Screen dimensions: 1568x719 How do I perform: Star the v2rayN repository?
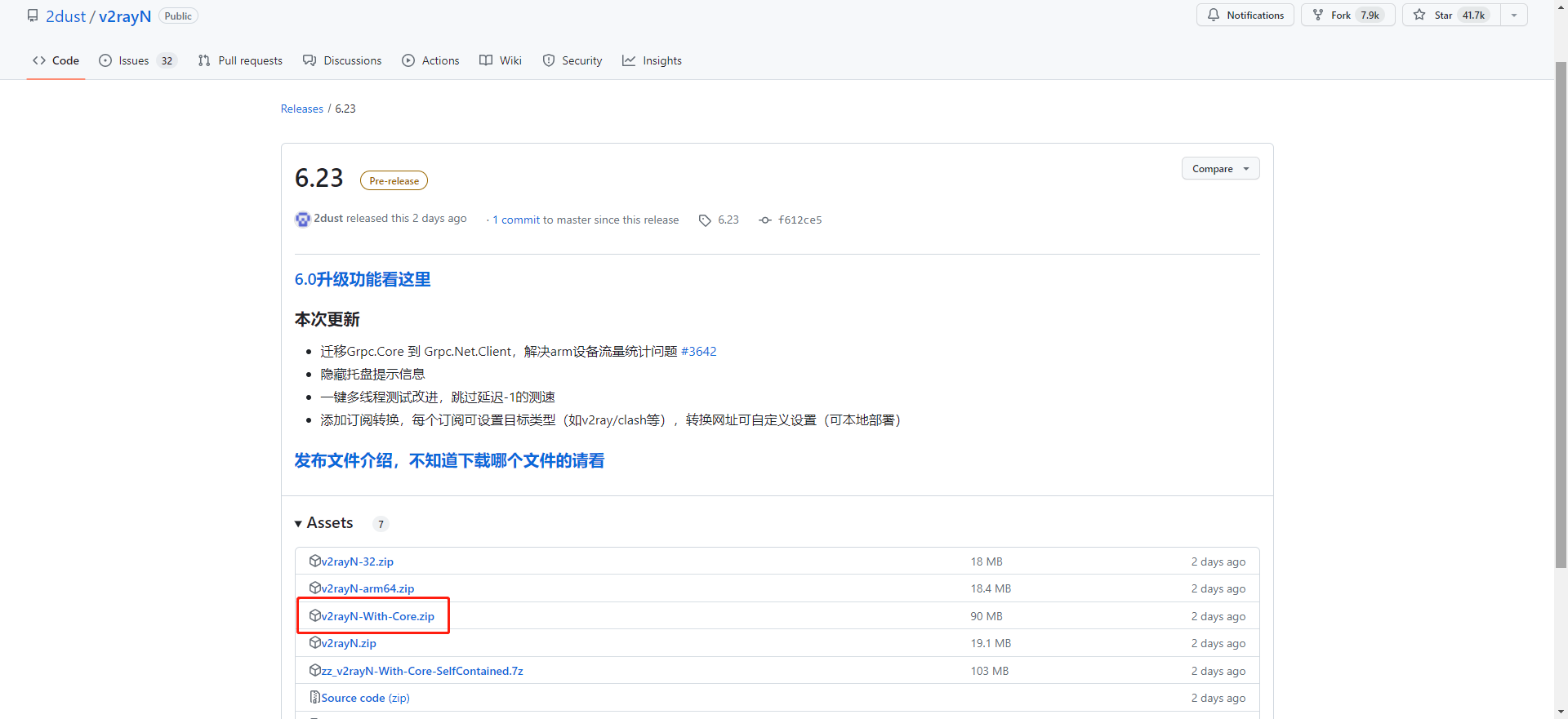[1451, 15]
